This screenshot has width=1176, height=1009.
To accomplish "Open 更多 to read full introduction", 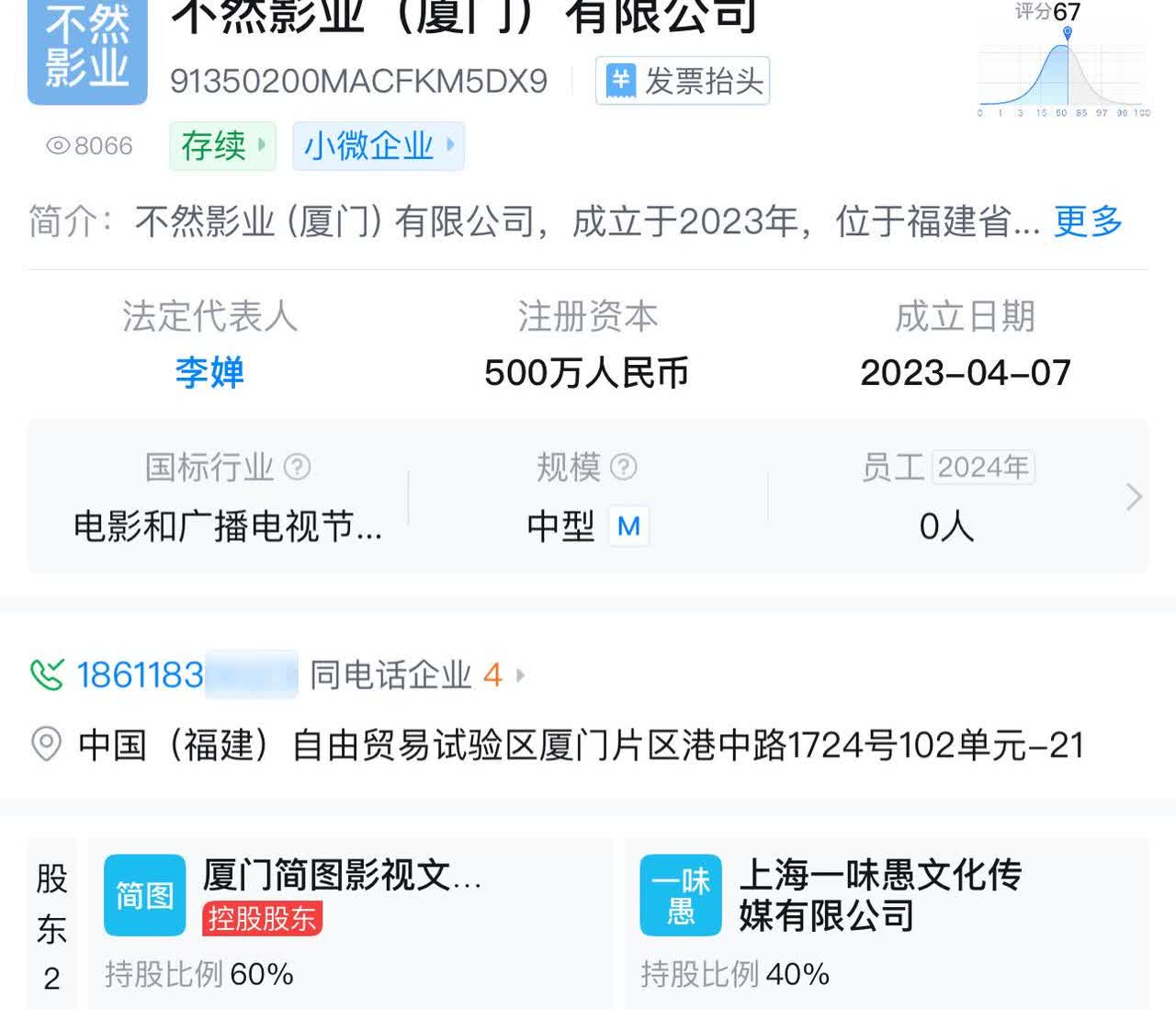I will pos(1089,221).
